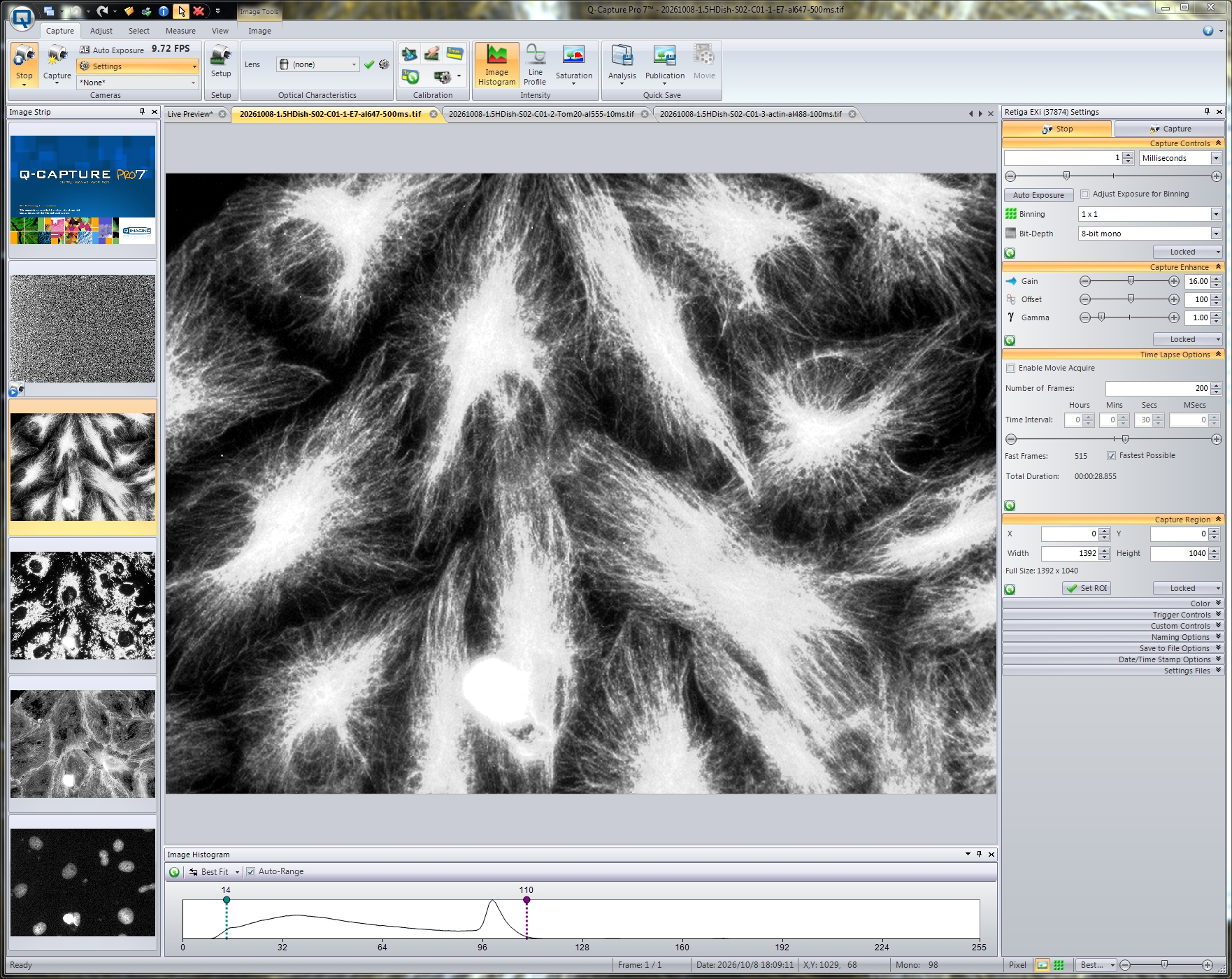Toggle the Auto-Range checkbox
This screenshot has width=1232, height=979.
pyautogui.click(x=250, y=872)
